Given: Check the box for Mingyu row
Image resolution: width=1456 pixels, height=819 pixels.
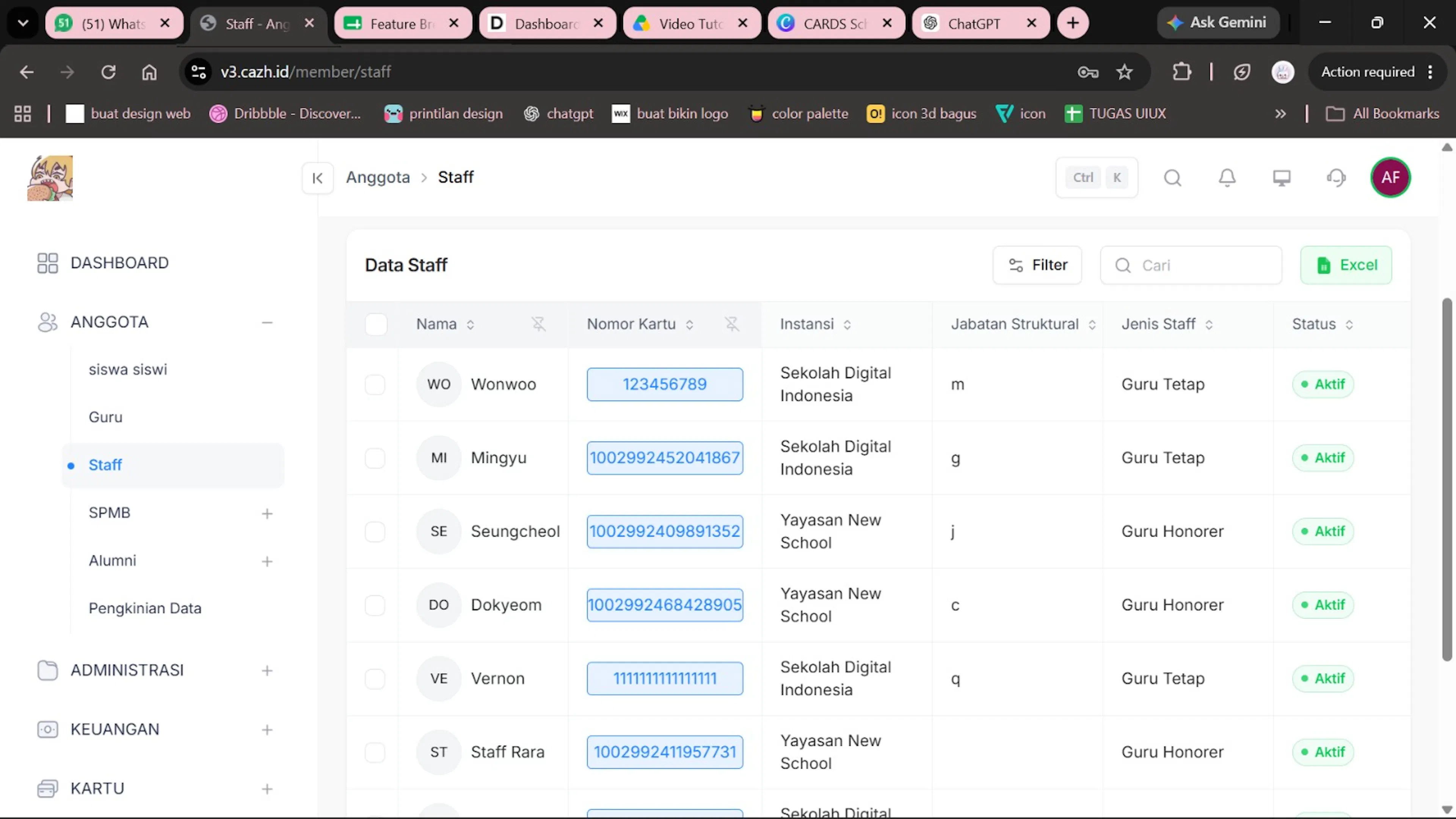Looking at the screenshot, I should pos(375,458).
